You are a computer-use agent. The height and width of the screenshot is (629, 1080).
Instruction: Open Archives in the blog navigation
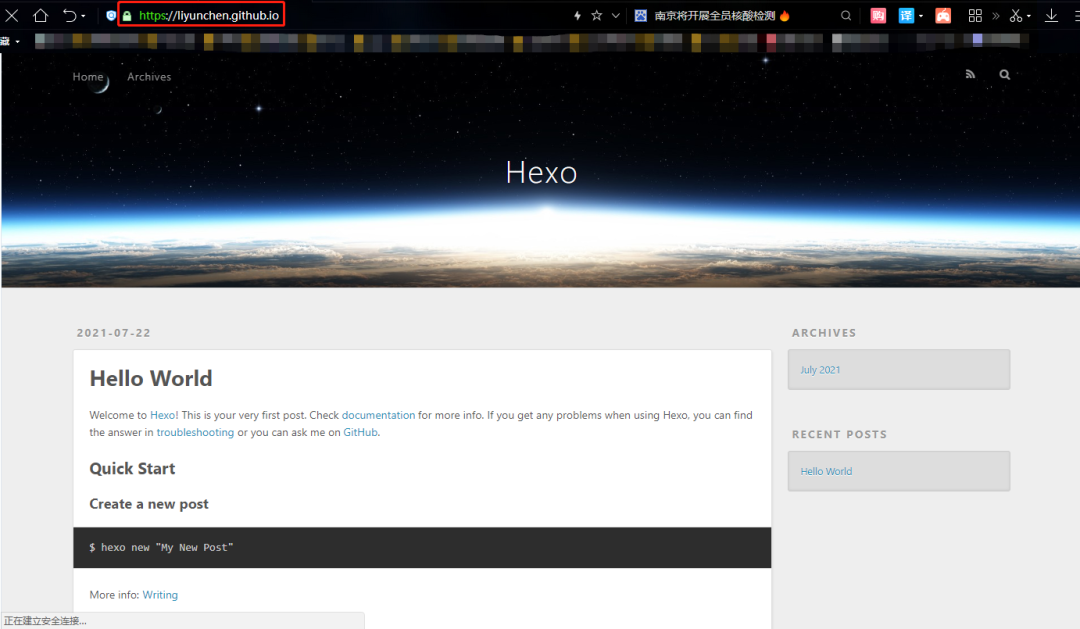click(149, 76)
